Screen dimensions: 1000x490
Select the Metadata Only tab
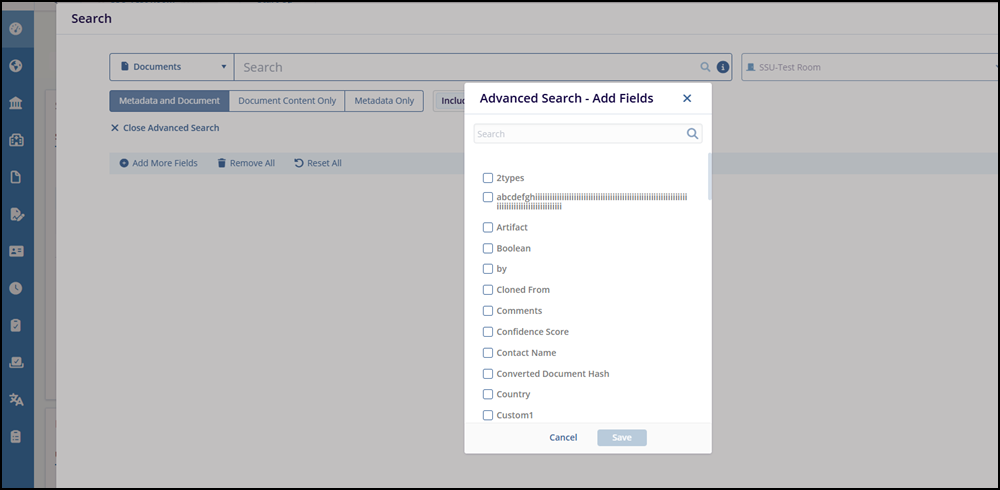pyautogui.click(x=384, y=101)
